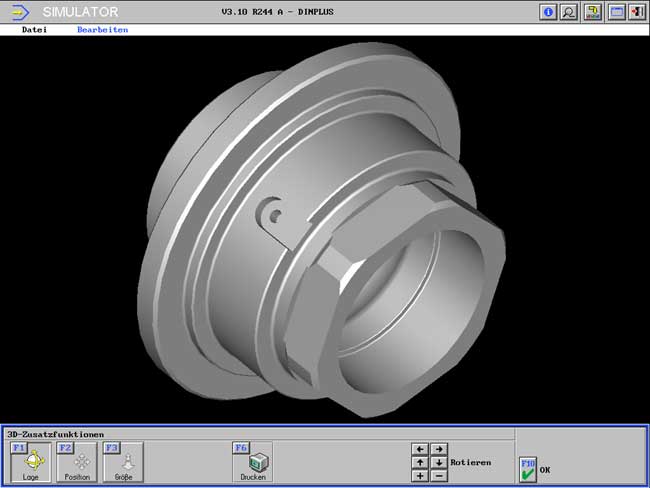
Task: Select the Position tool
Action: pos(77,462)
